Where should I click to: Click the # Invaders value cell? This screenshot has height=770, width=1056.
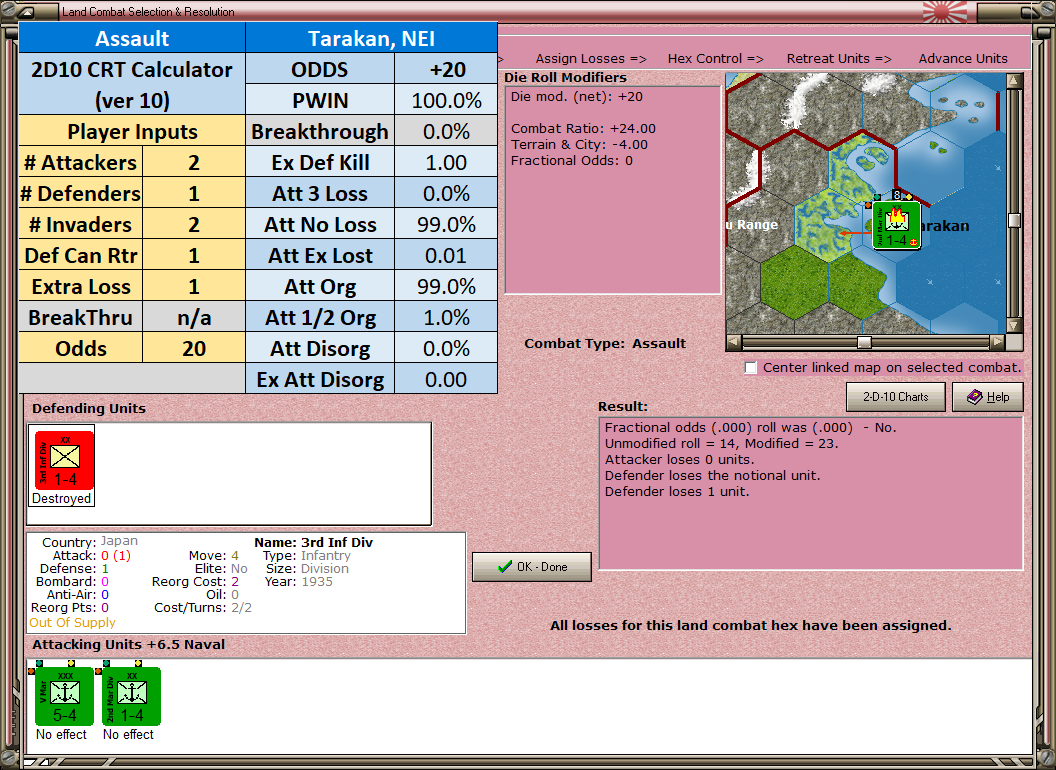194,224
